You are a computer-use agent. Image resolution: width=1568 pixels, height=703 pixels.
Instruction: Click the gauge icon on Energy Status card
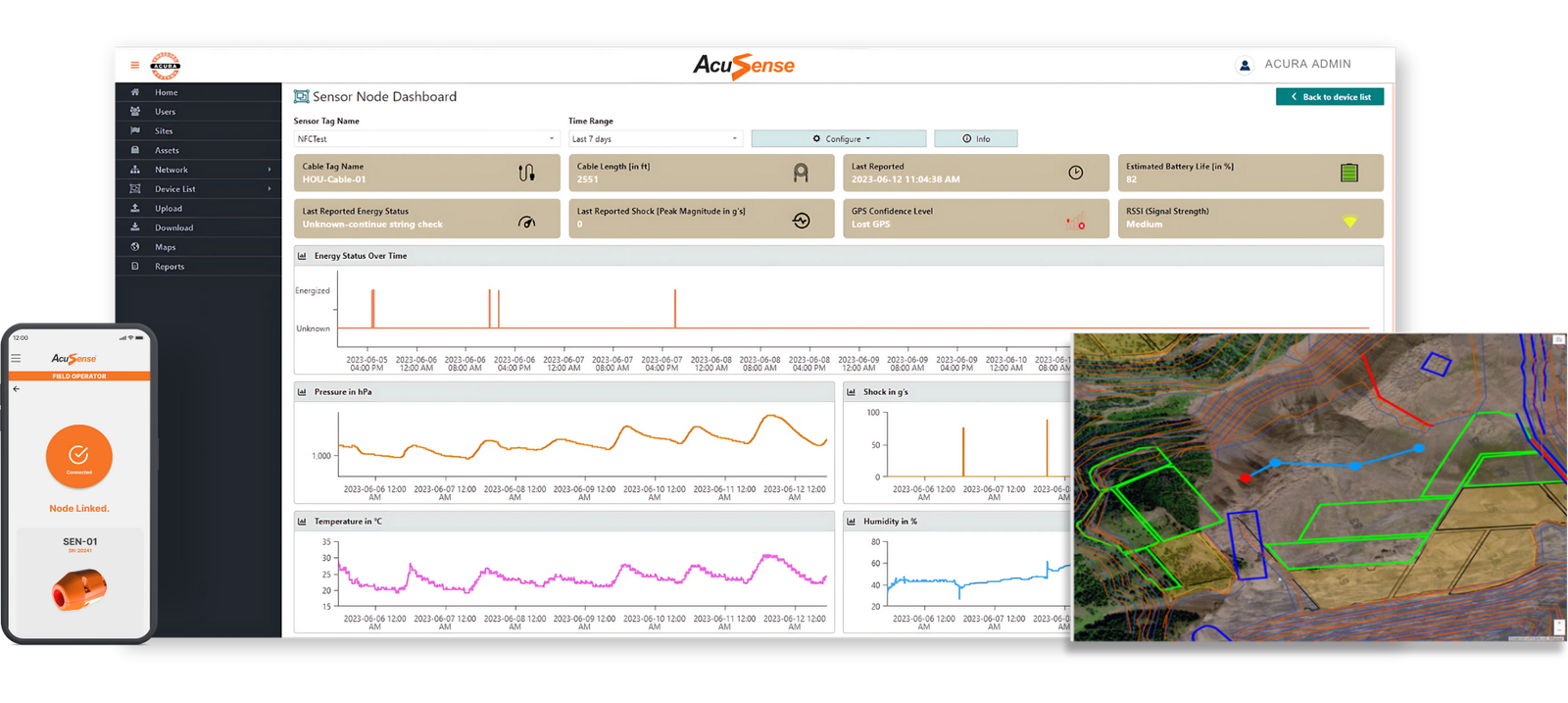[526, 222]
